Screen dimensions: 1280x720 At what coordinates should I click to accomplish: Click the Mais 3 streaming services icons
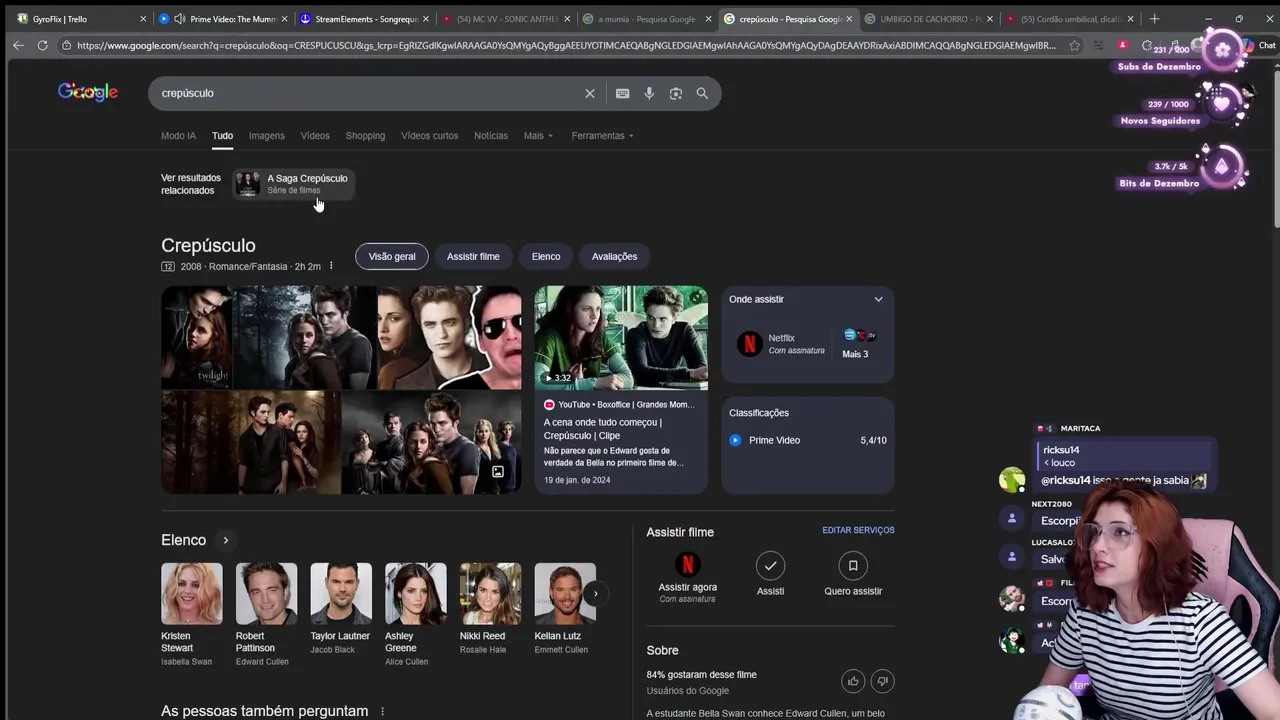coord(859,335)
